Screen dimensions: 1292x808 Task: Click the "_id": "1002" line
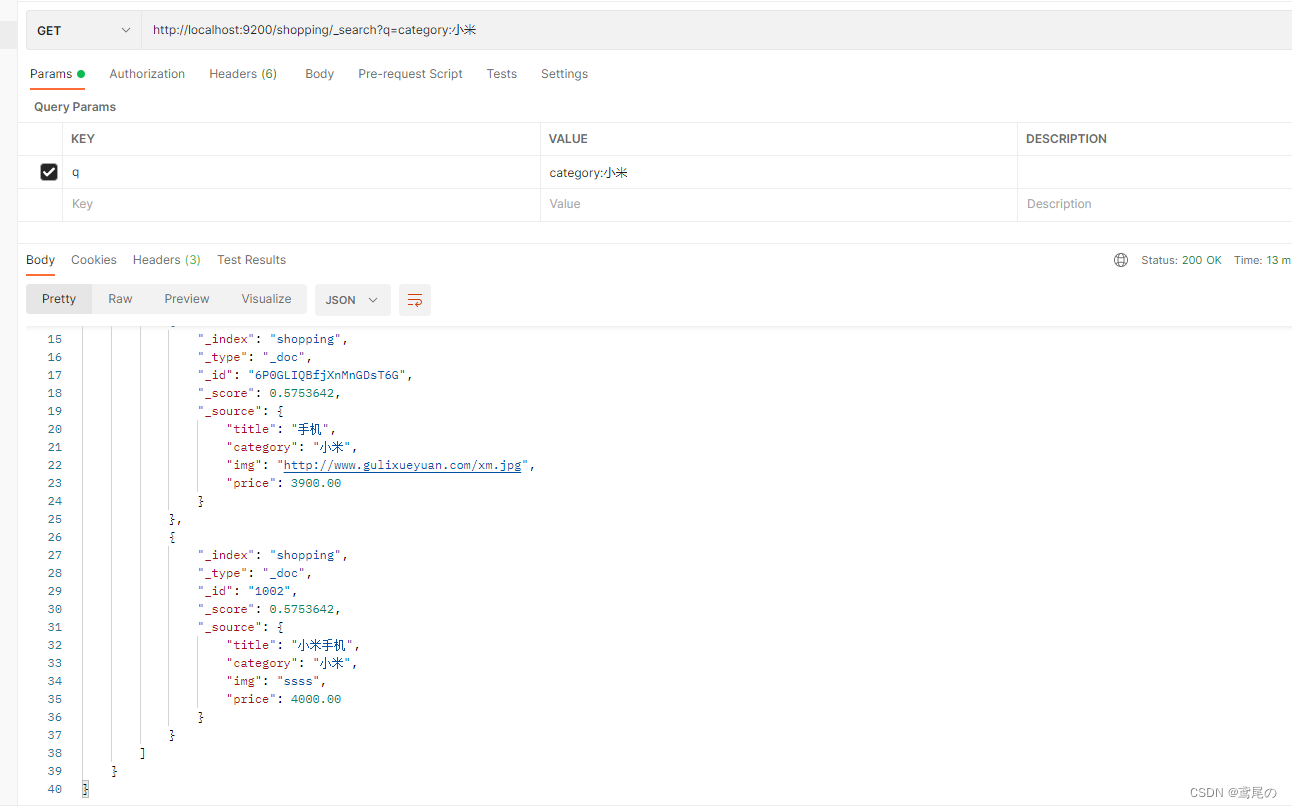pyautogui.click(x=247, y=591)
